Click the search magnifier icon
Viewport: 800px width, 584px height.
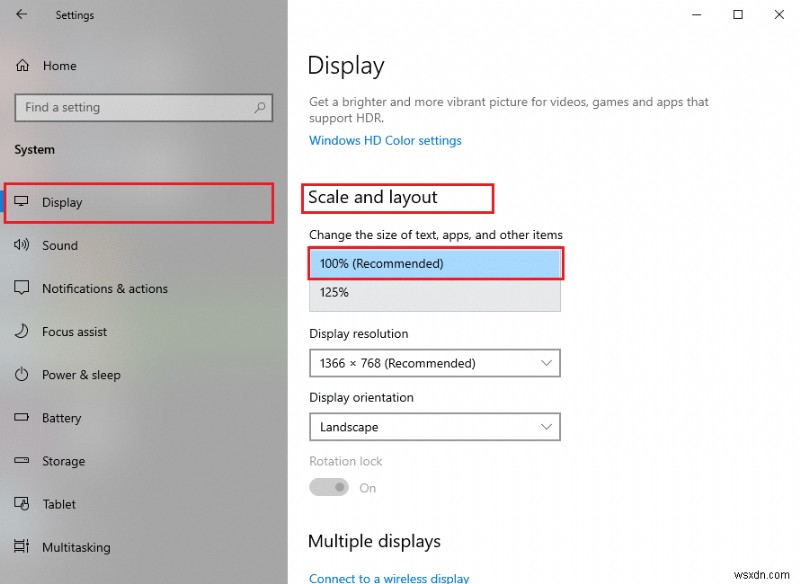click(x=260, y=108)
